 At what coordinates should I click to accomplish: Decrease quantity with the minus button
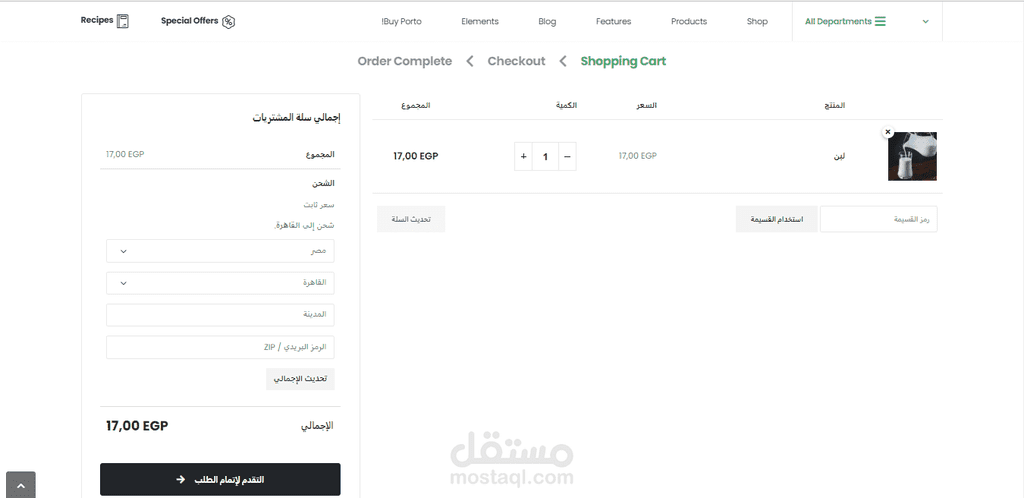567,157
